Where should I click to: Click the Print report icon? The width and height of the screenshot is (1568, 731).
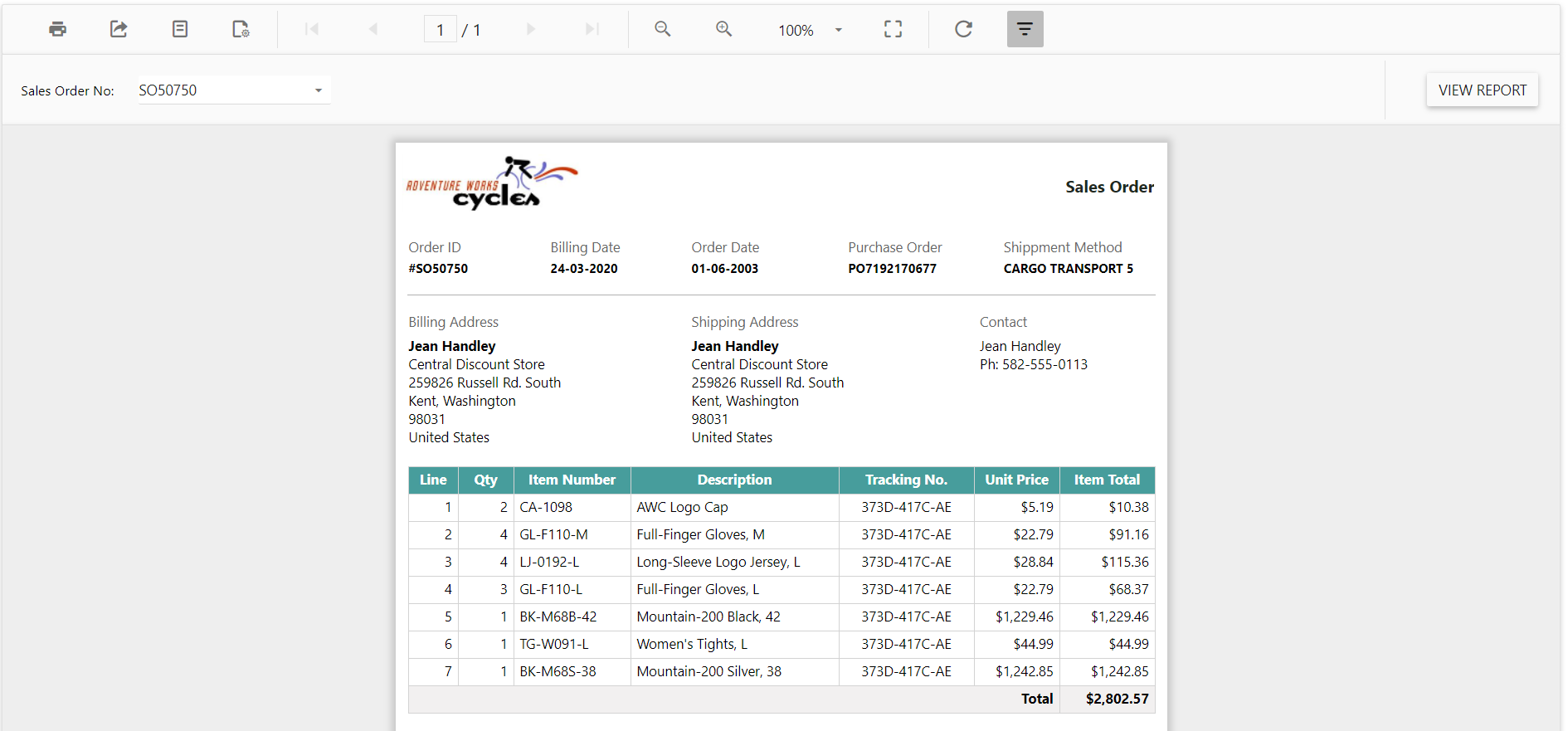pyautogui.click(x=57, y=29)
